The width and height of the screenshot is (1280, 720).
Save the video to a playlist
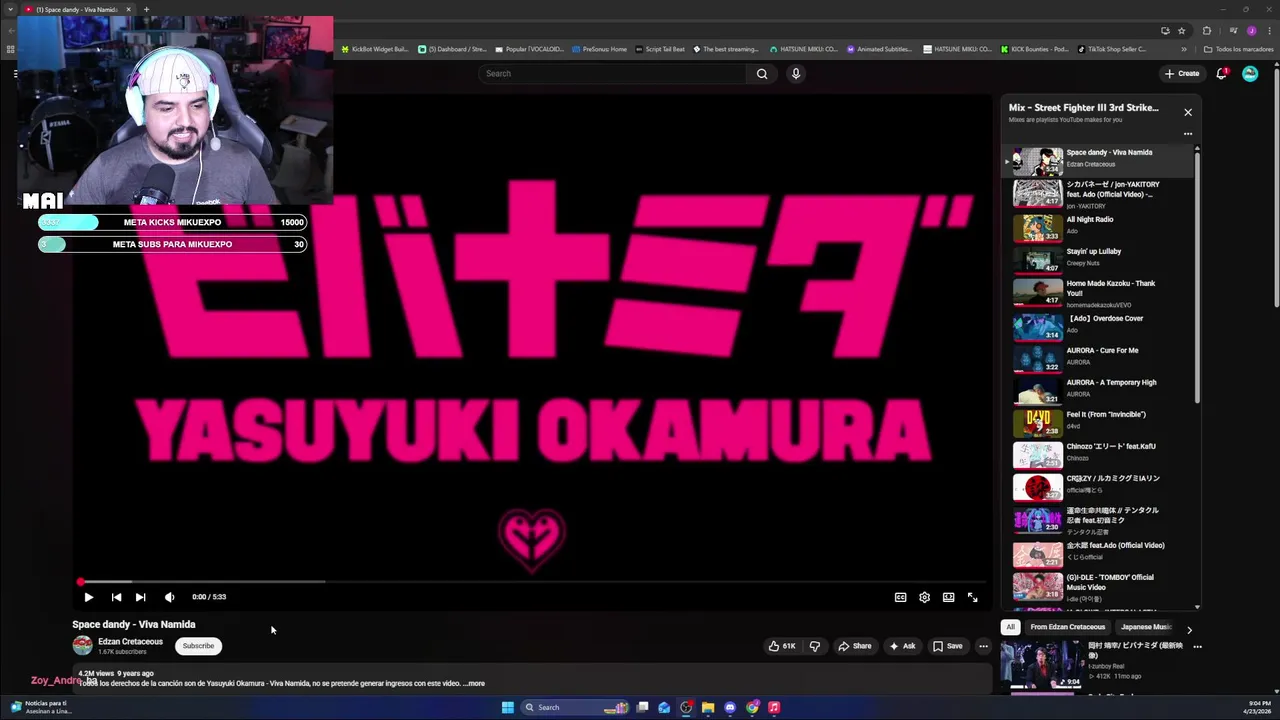947,646
